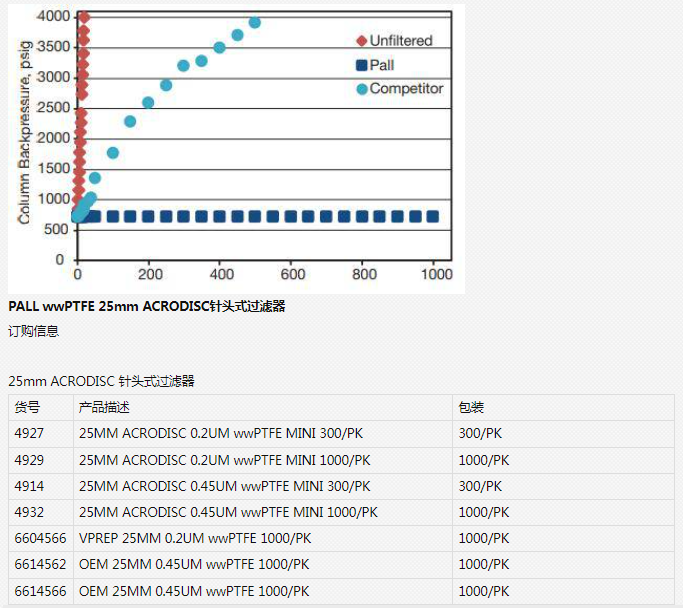Image resolution: width=683 pixels, height=608 pixels.
Task: Click the '订购信息' text
Action: pyautogui.click(x=34, y=331)
